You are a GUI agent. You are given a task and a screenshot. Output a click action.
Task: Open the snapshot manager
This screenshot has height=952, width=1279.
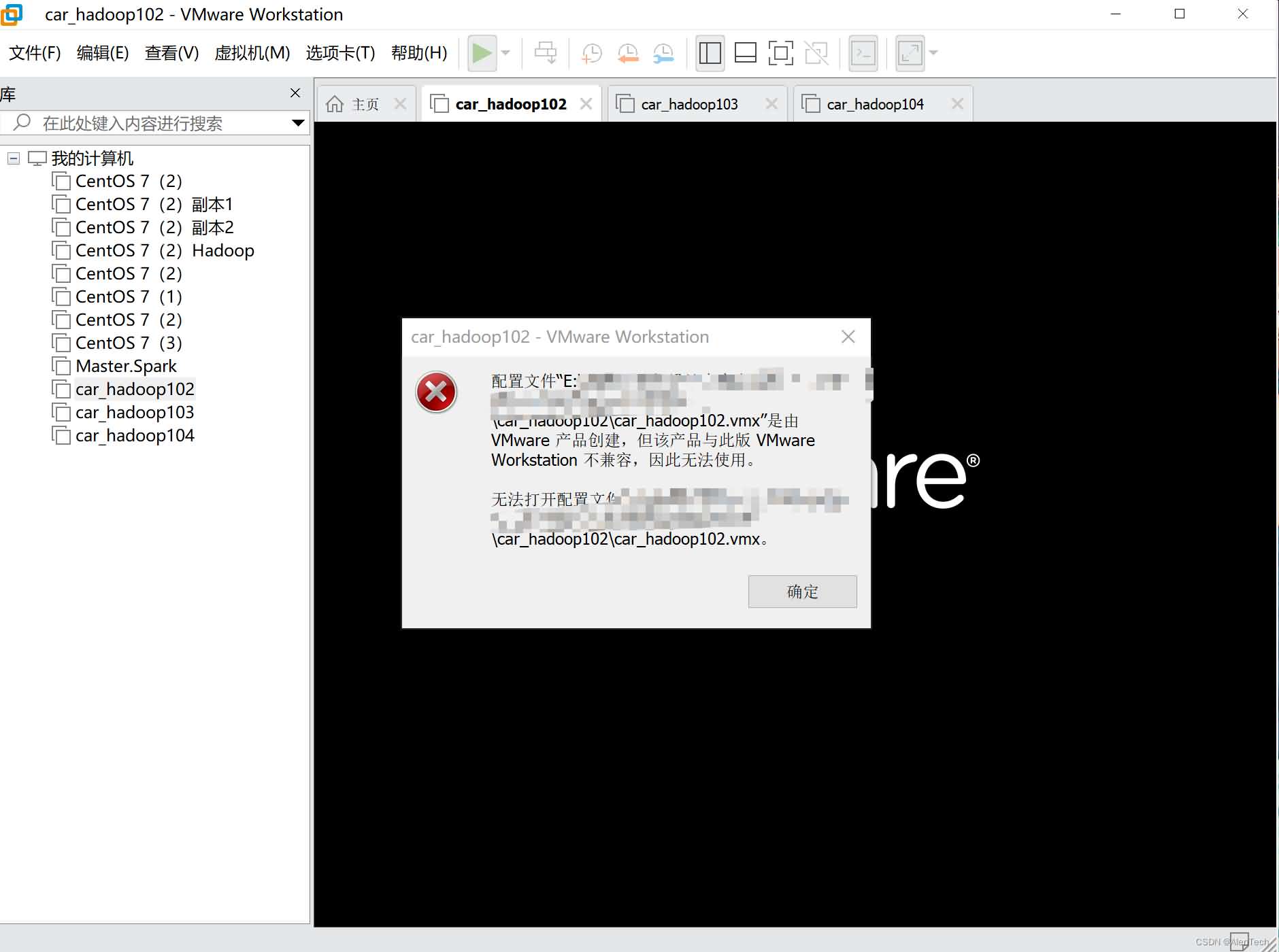(663, 52)
